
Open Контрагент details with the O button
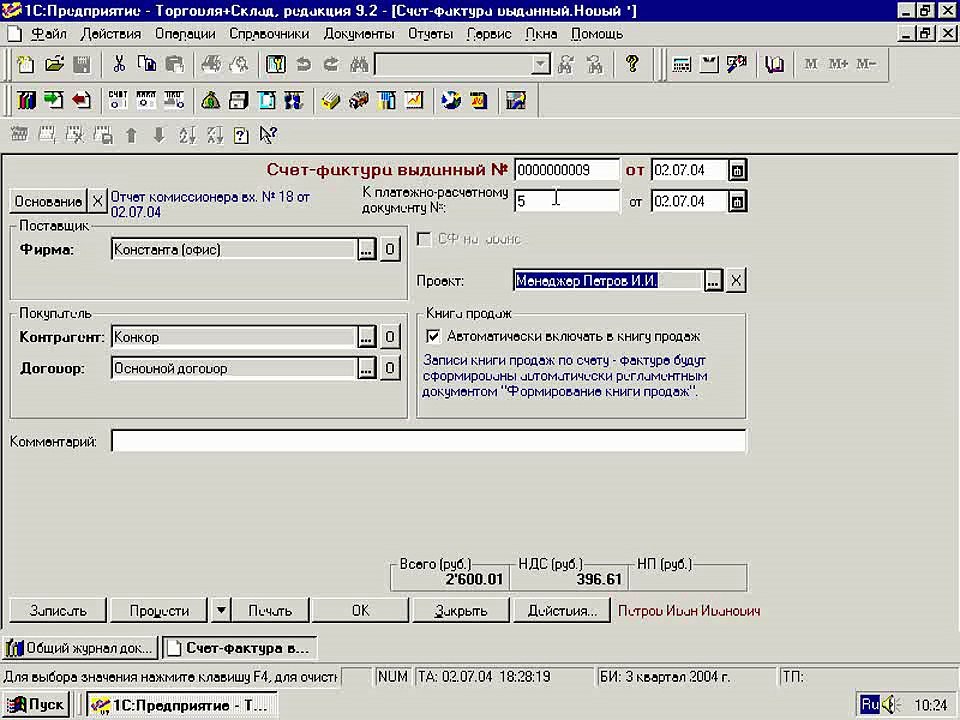click(390, 337)
